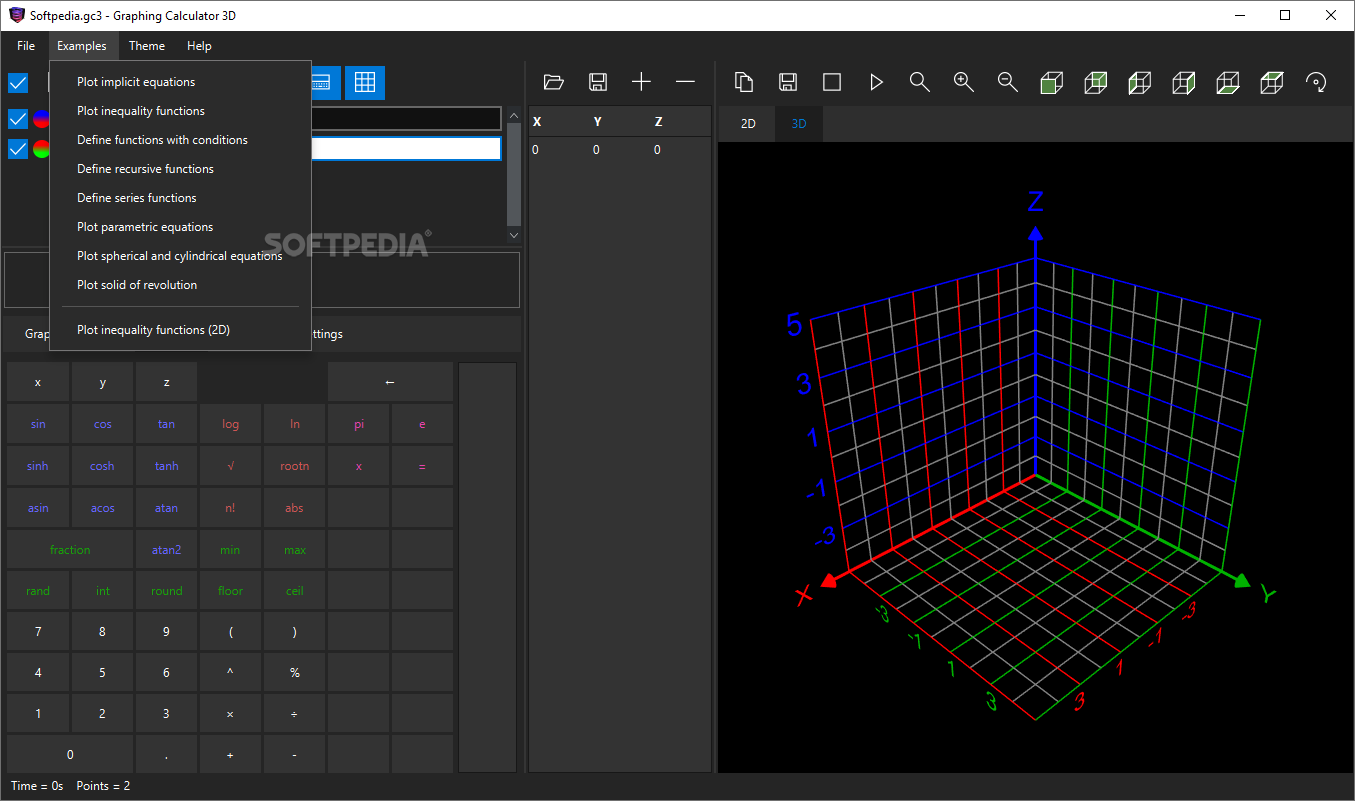Viewport: 1355px width, 801px height.
Task: Click the equation list scroll-down arrow
Action: click(x=514, y=235)
